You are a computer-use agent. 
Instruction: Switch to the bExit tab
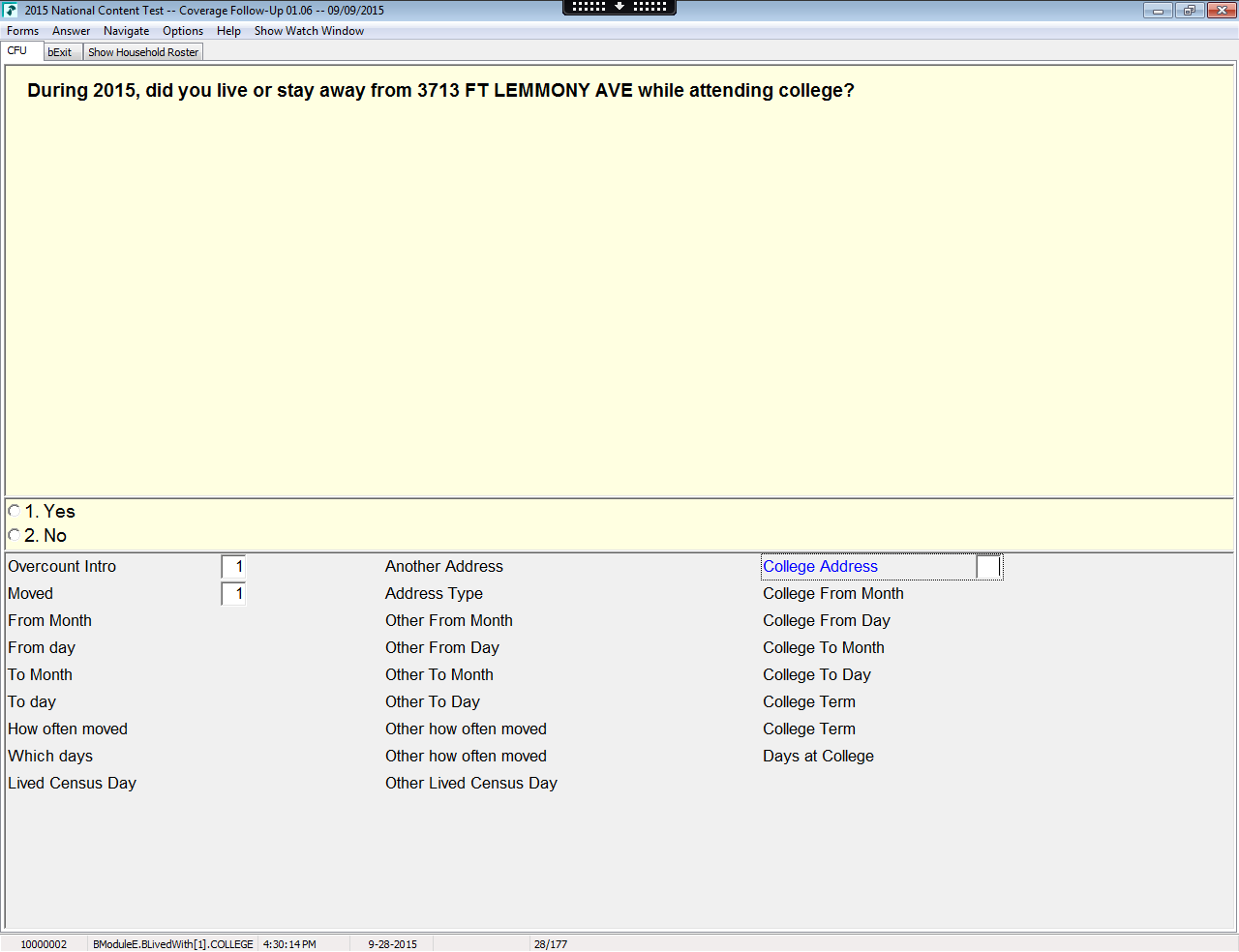tap(60, 52)
